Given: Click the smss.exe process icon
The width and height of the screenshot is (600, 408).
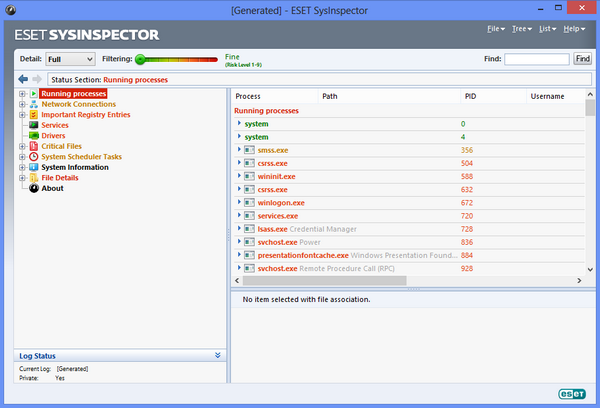Looking at the screenshot, I should 249,150.
